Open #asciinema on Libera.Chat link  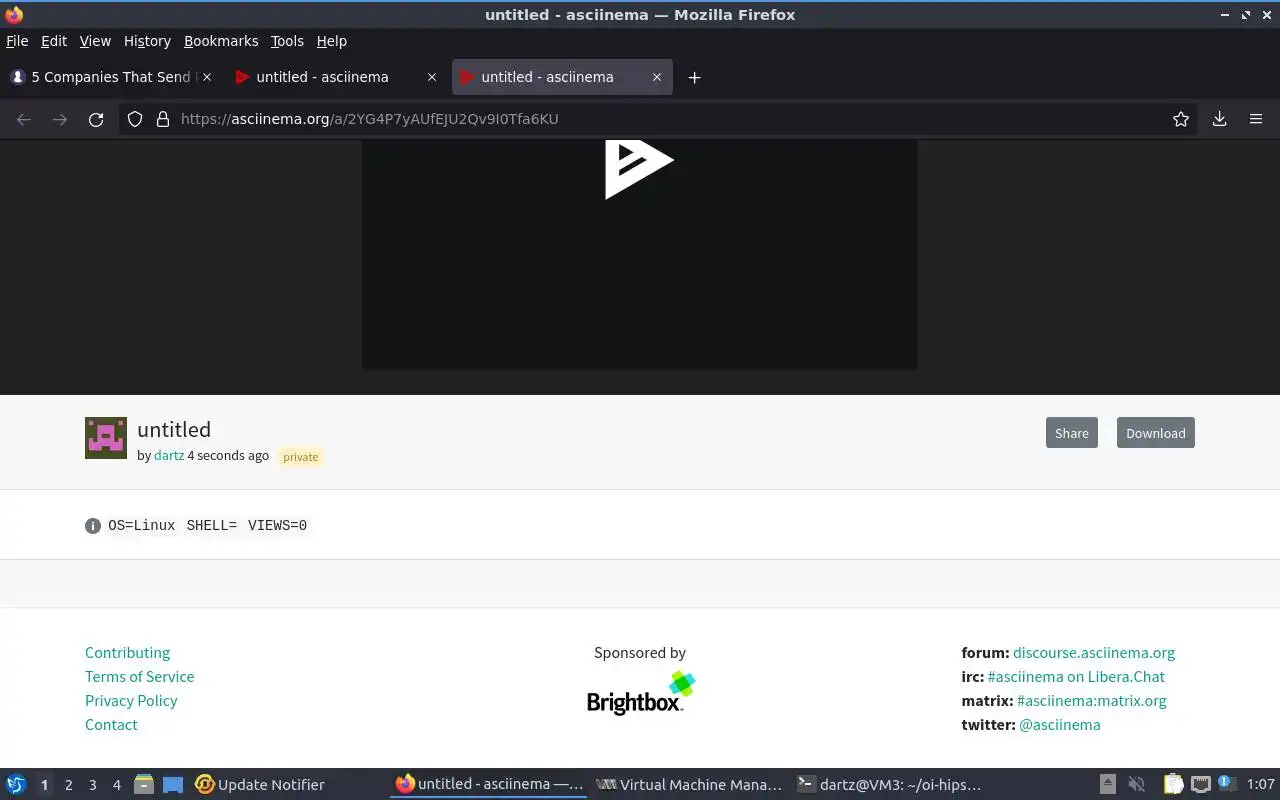pyautogui.click(x=1076, y=677)
